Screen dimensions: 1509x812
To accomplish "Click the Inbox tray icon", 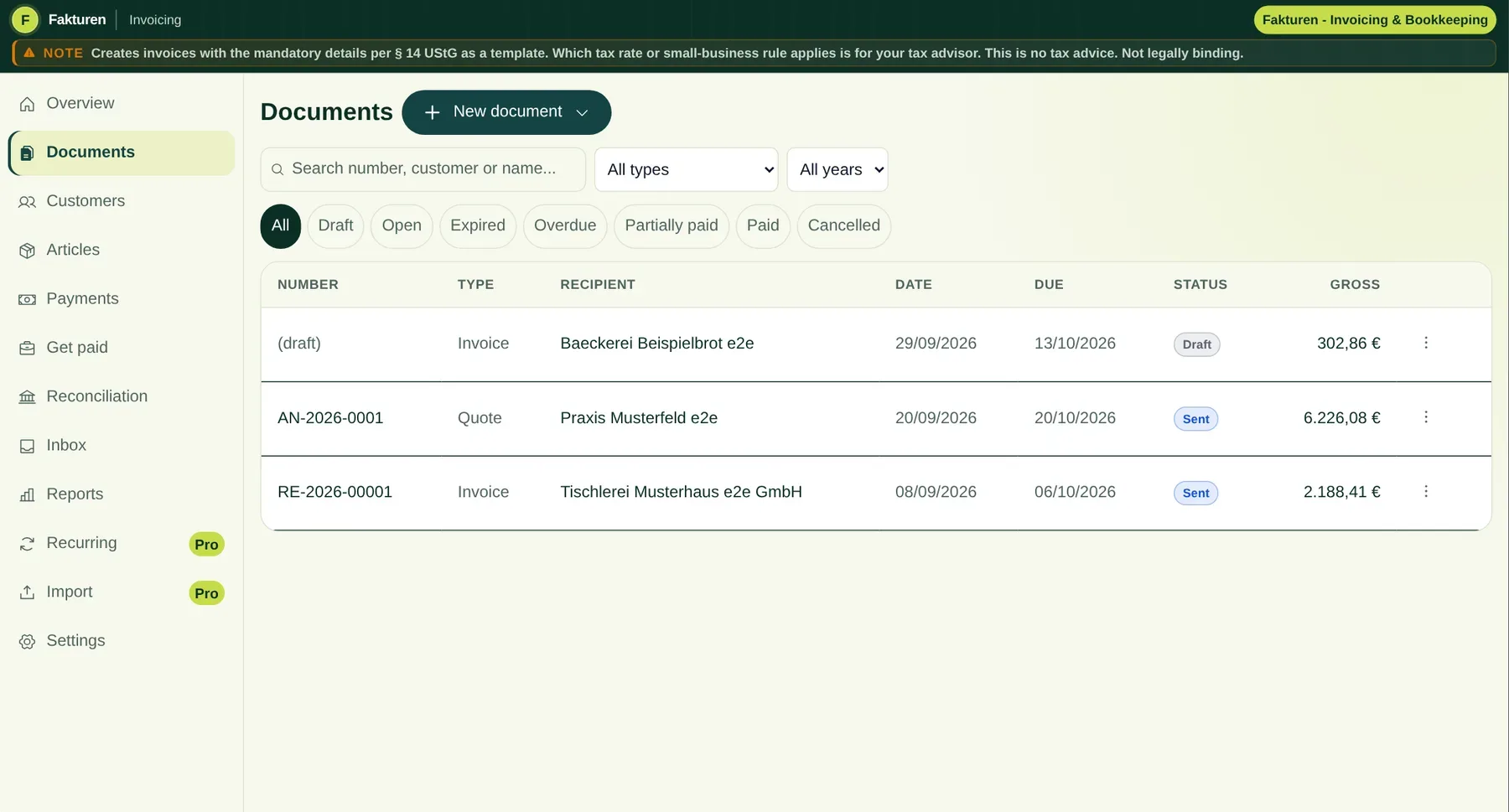I will pyautogui.click(x=28, y=446).
